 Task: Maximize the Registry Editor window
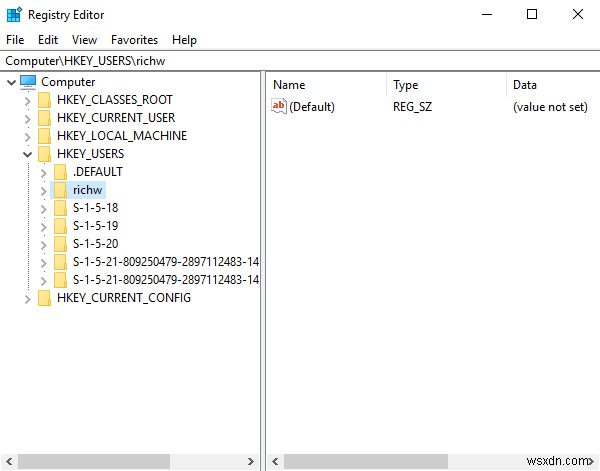click(x=532, y=15)
